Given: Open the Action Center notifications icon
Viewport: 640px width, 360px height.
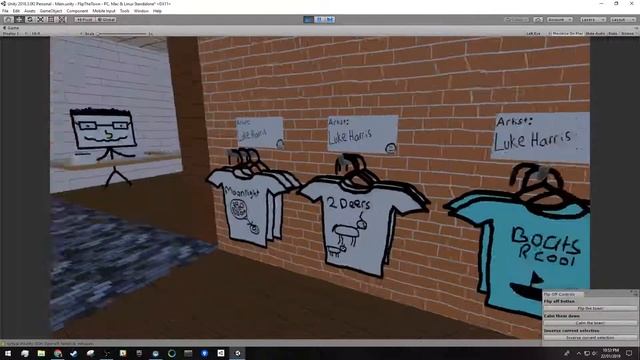Looking at the screenshot, I should click(x=629, y=353).
